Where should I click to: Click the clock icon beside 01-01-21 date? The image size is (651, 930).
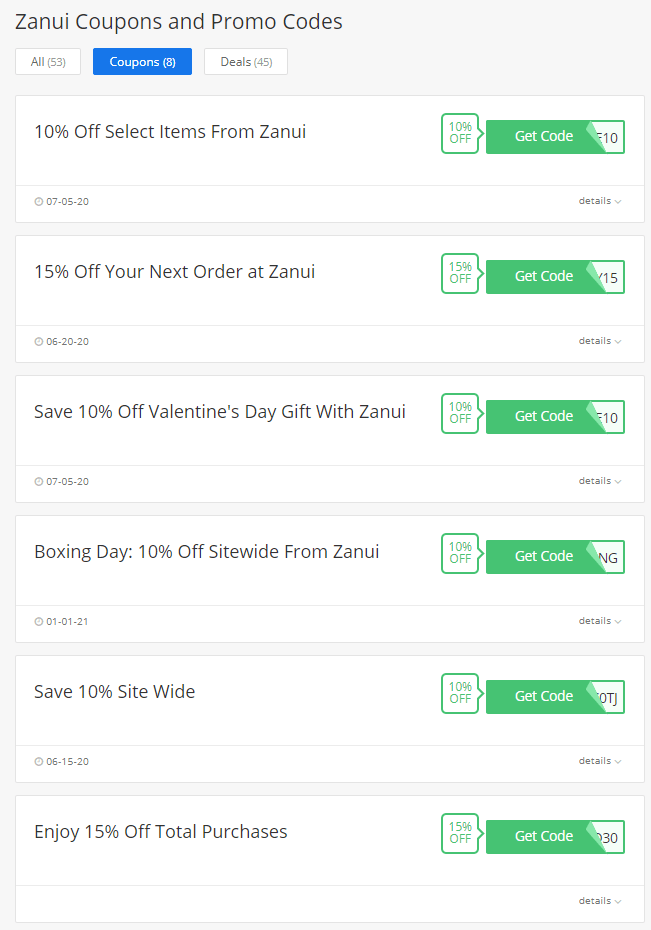point(39,622)
